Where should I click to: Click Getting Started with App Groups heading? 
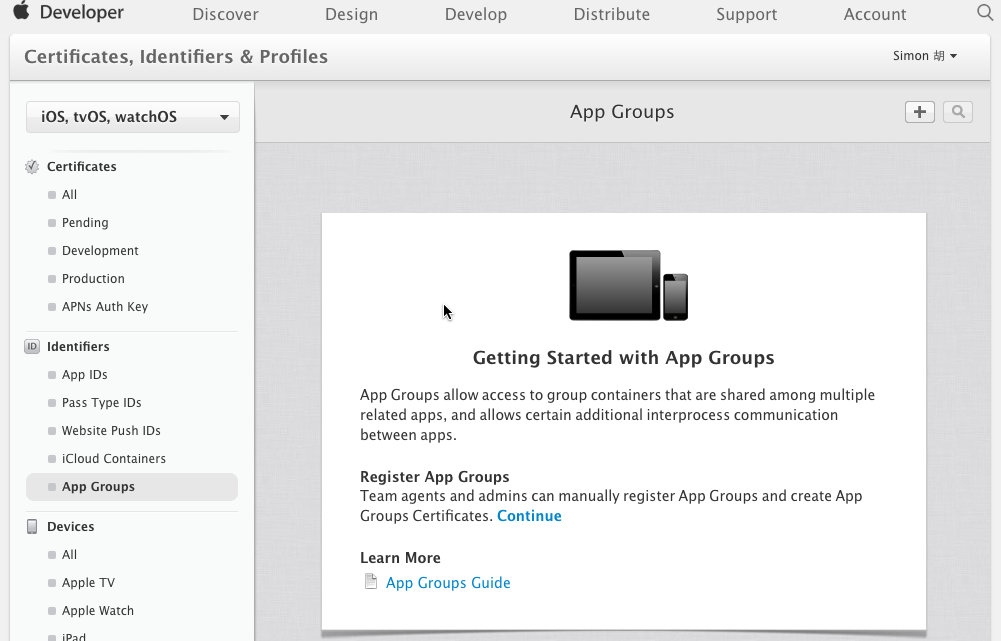(624, 358)
